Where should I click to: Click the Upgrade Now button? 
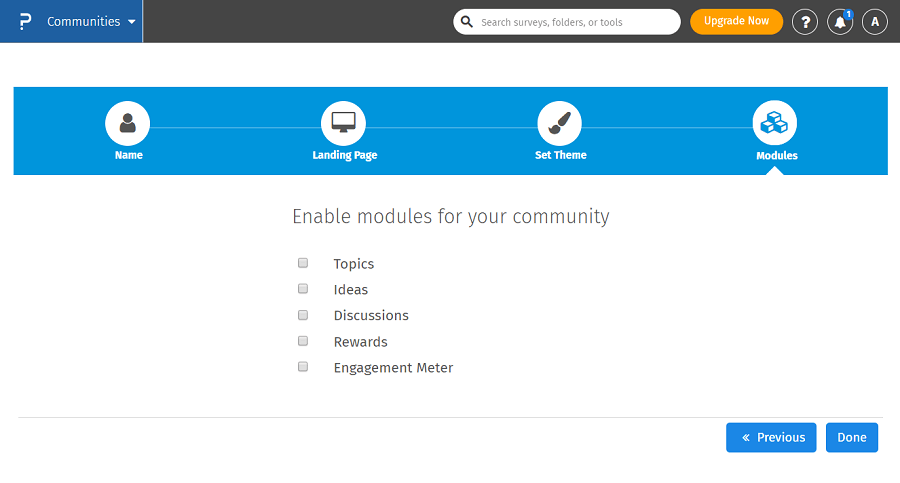coord(736,21)
